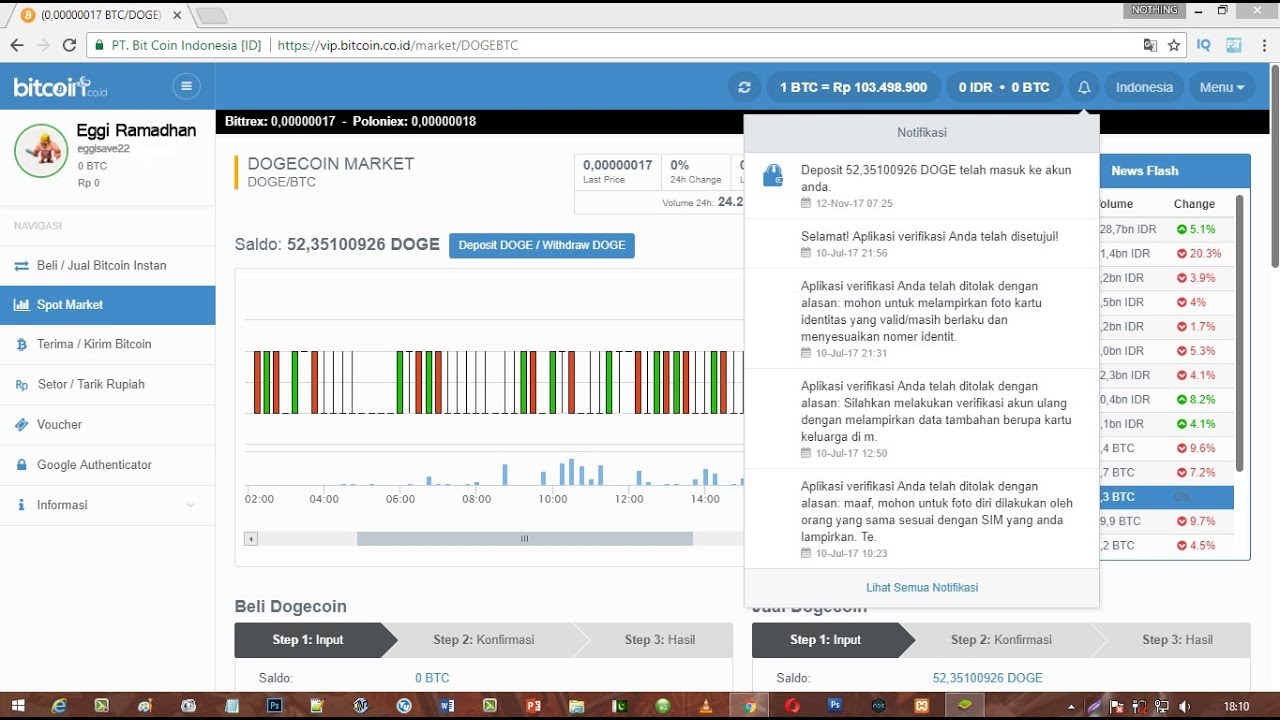The height and width of the screenshot is (720, 1280).
Task: Click the 1 BTC rate button
Action: [854, 87]
